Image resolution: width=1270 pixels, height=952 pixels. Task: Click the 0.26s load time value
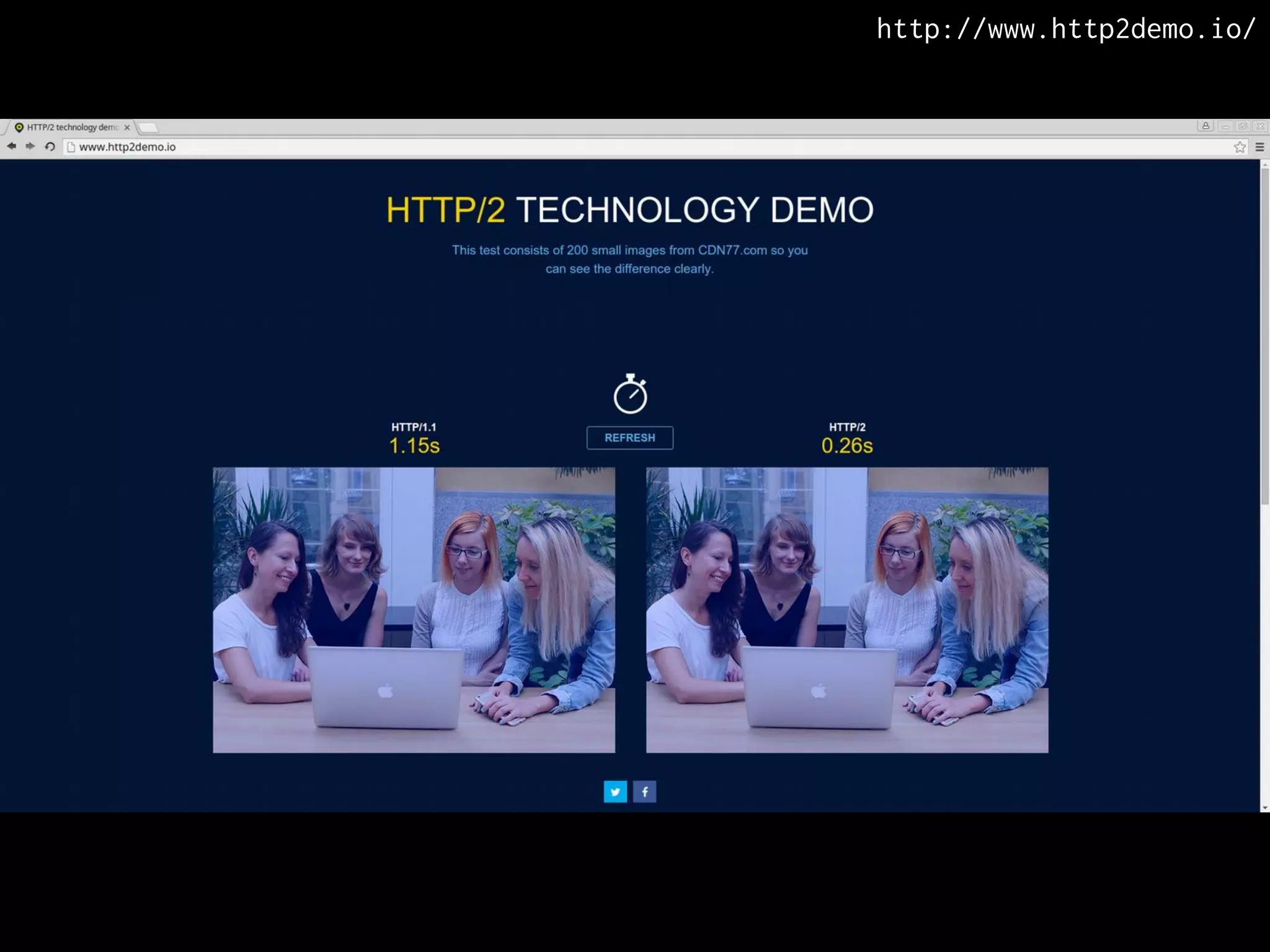847,446
